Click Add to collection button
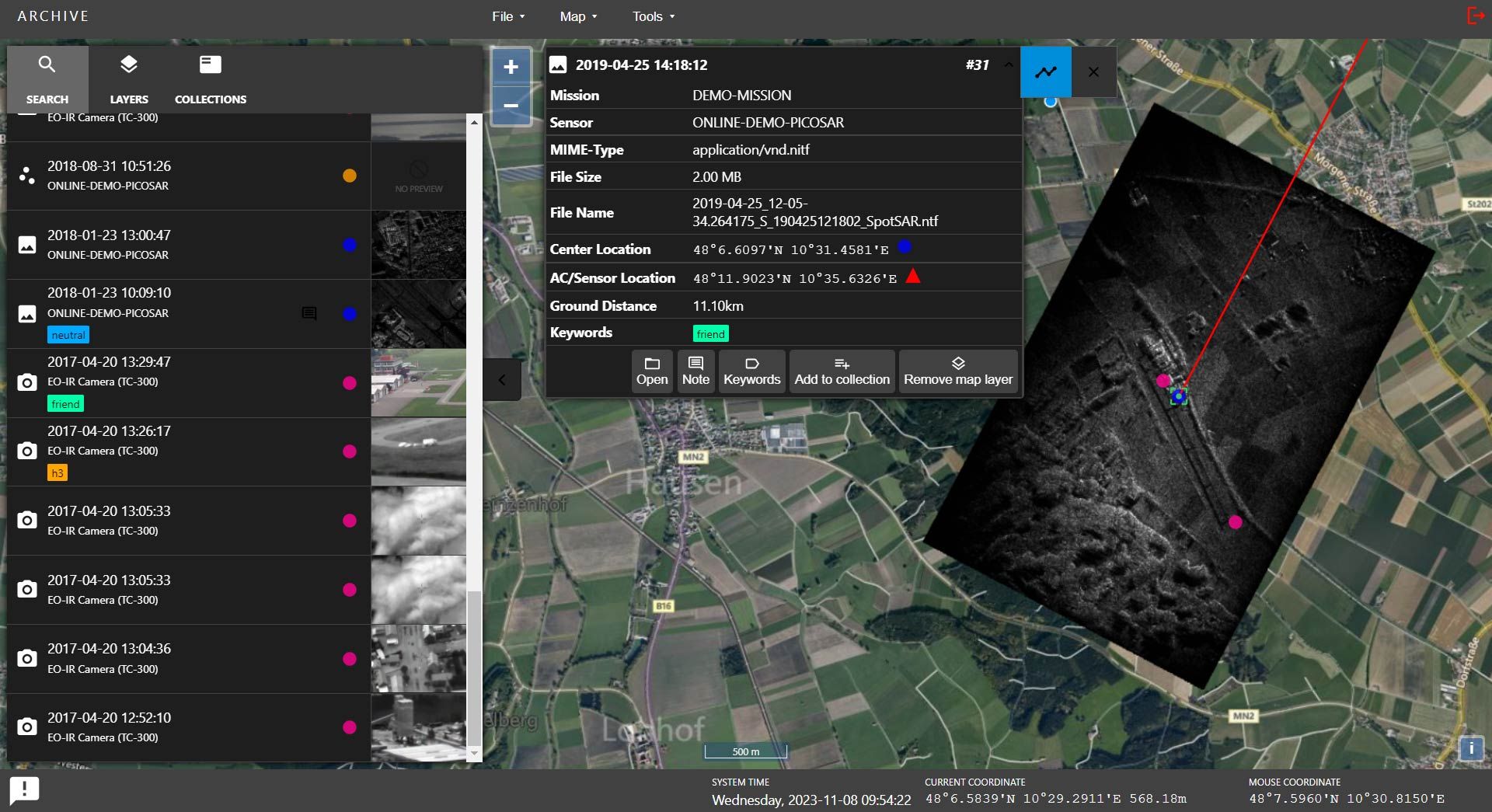 coord(842,371)
